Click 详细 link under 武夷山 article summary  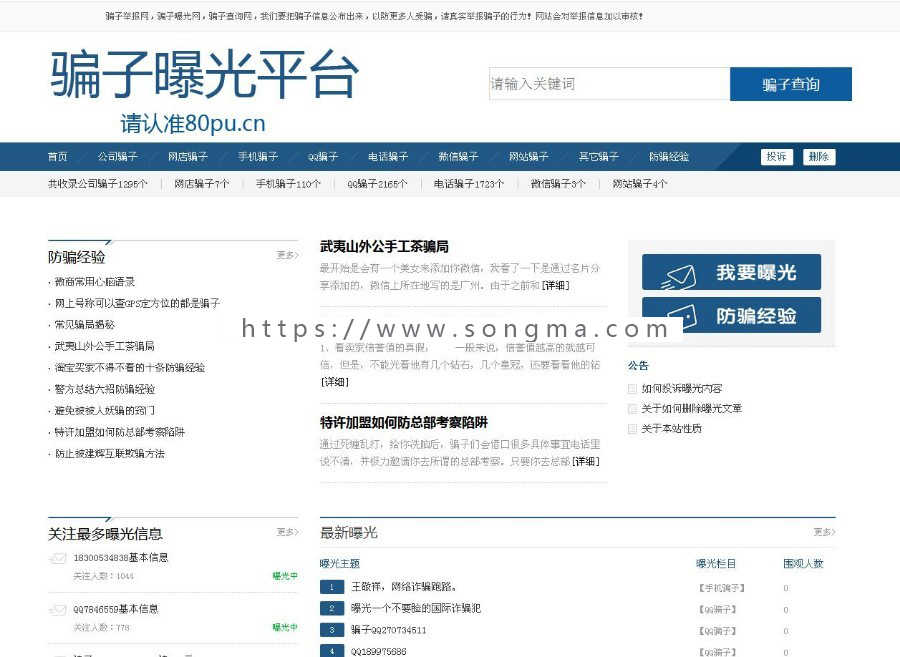(x=555, y=285)
